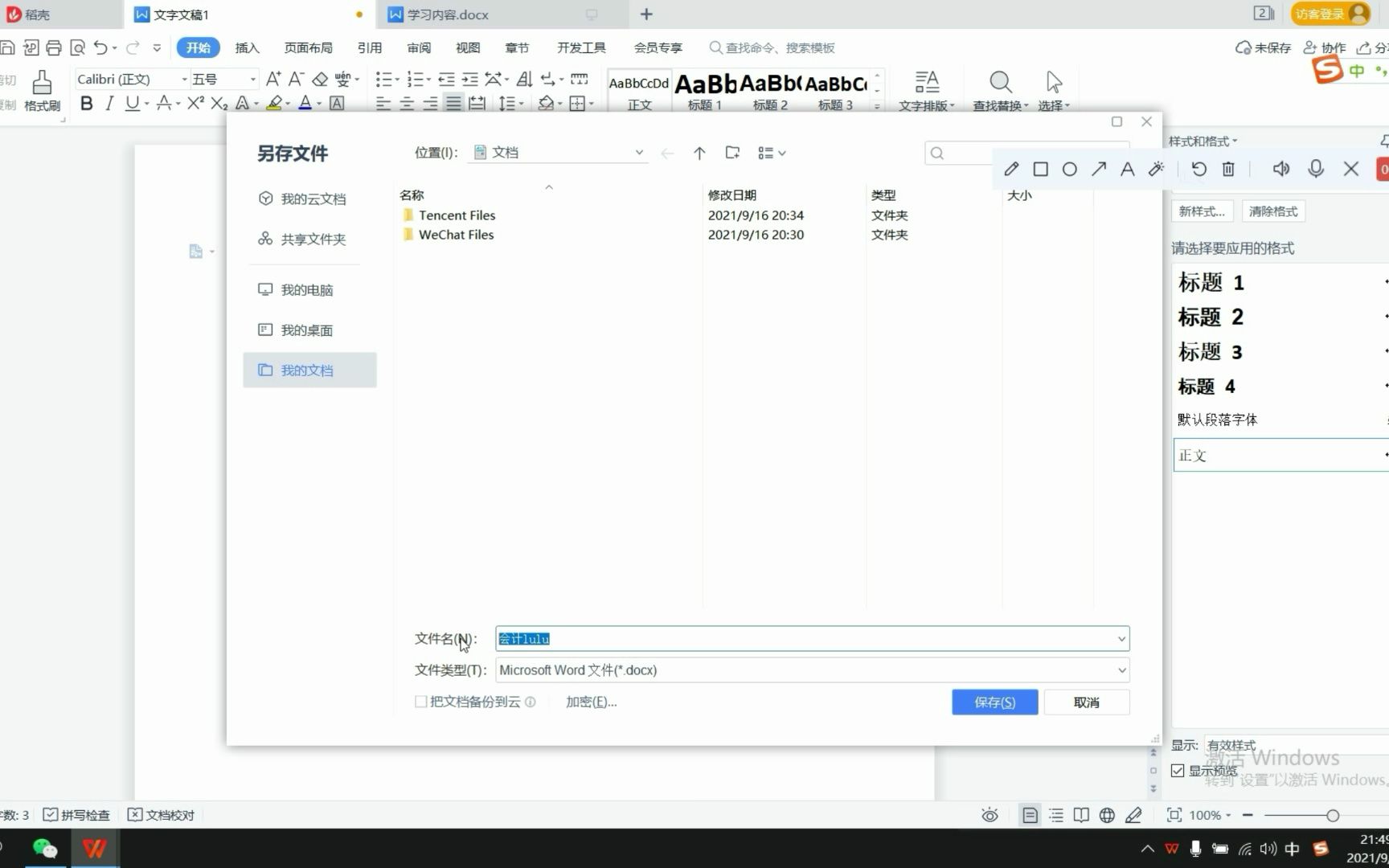The height and width of the screenshot is (868, 1389).
Task: Toggle justified paragraph alignment
Action: 453,103
